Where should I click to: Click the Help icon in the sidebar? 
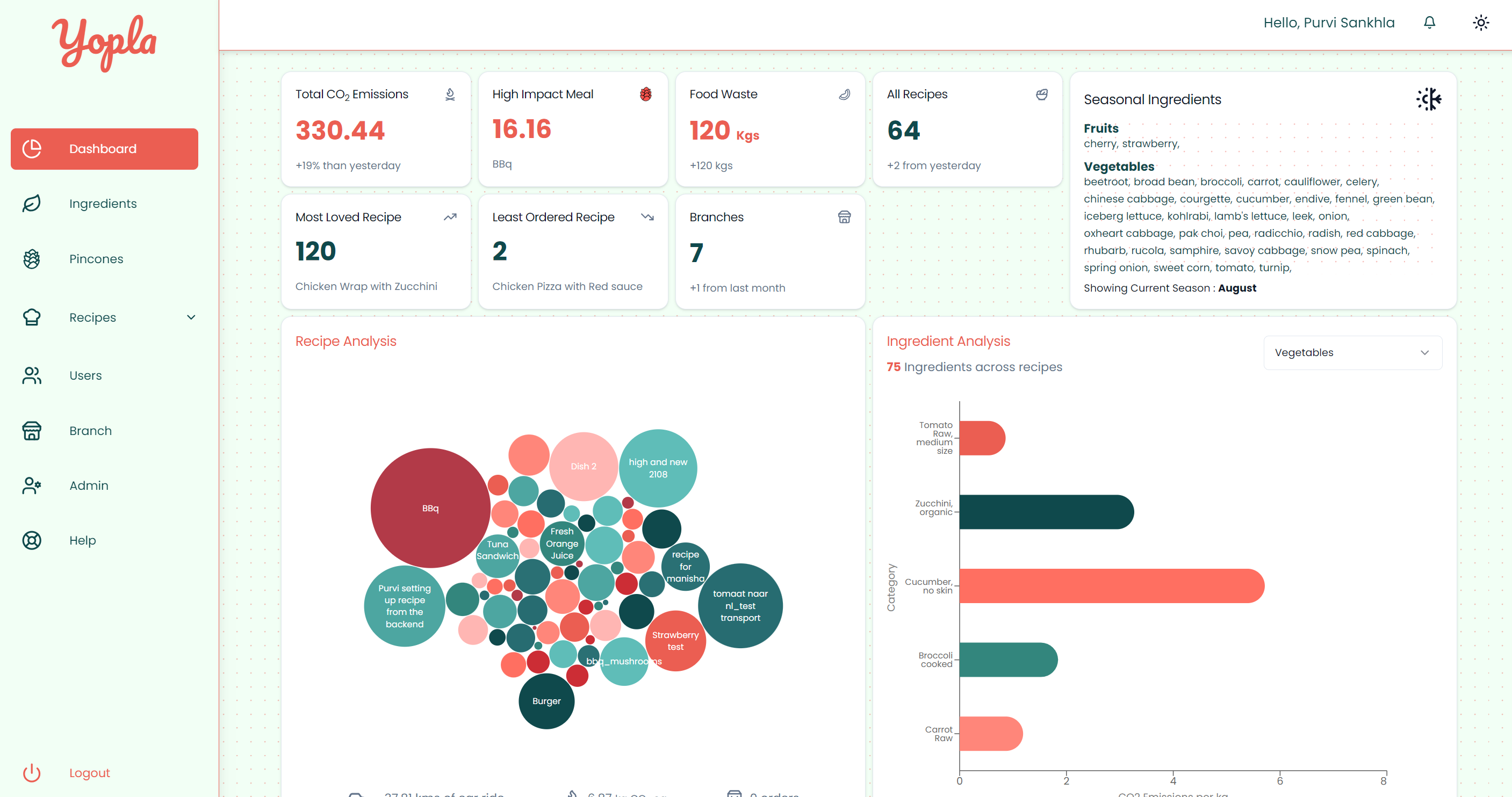point(32,540)
